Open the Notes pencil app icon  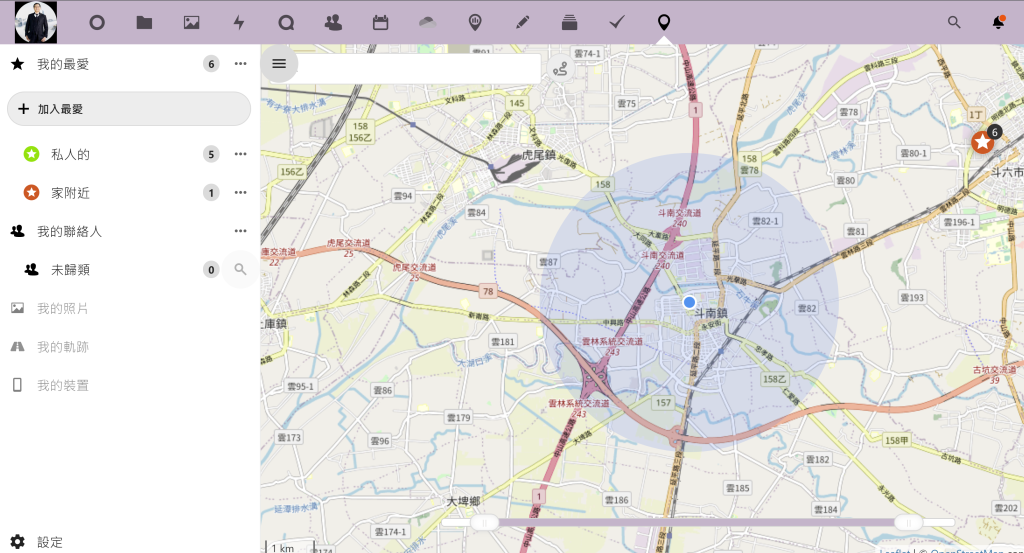pos(522,23)
